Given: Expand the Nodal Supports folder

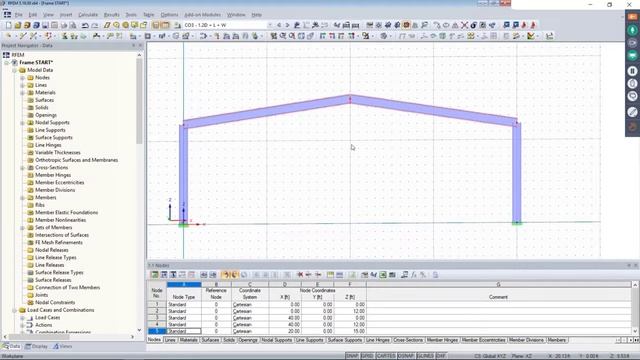Looking at the screenshot, I should [x=23, y=122].
